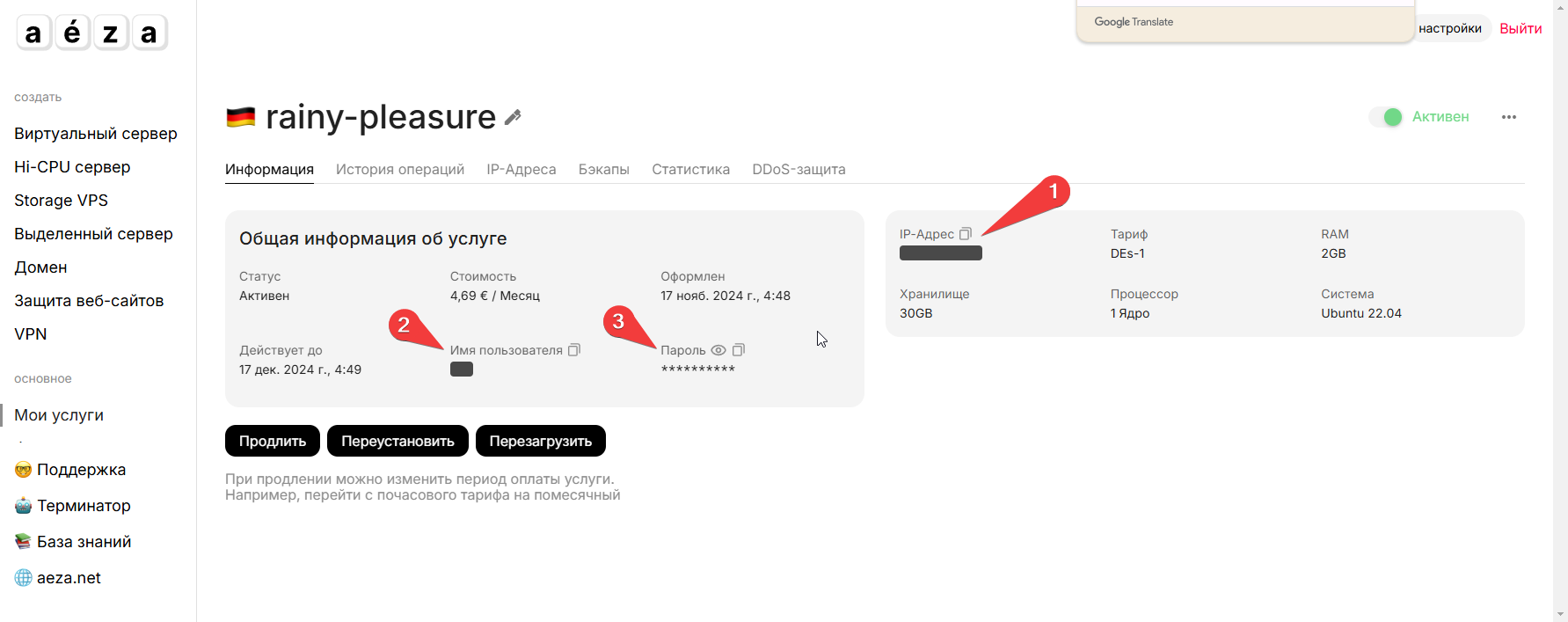The width and height of the screenshot is (1568, 622).
Task: Select VPN in the sidebar
Action: [x=31, y=334]
